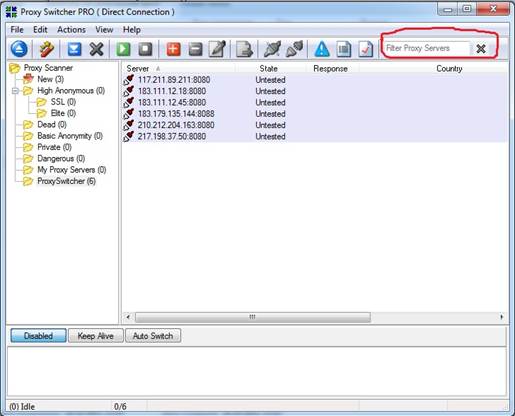515x416 pixels.
Task: Start testing with the green play icon
Action: (123, 49)
